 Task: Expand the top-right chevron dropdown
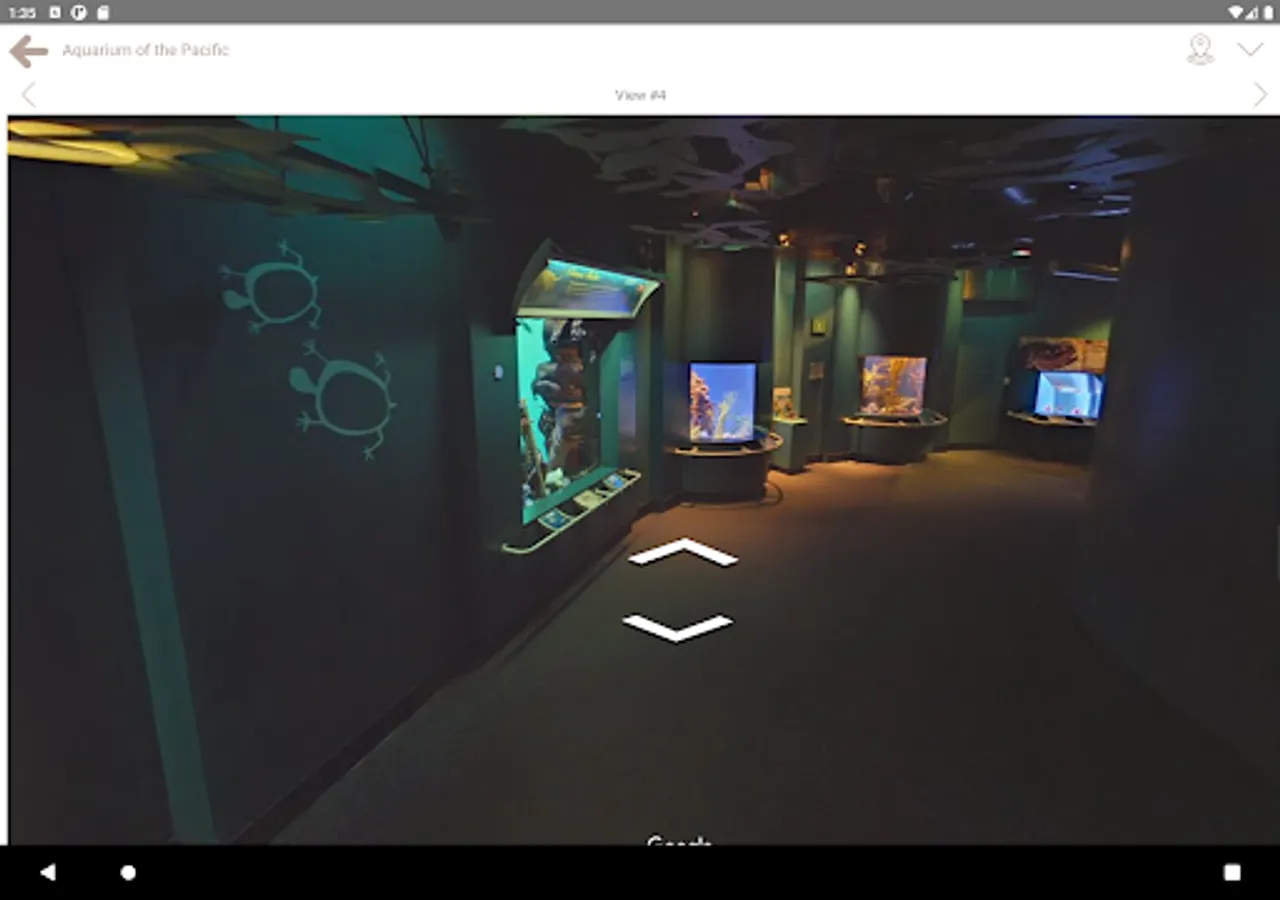(x=1250, y=49)
